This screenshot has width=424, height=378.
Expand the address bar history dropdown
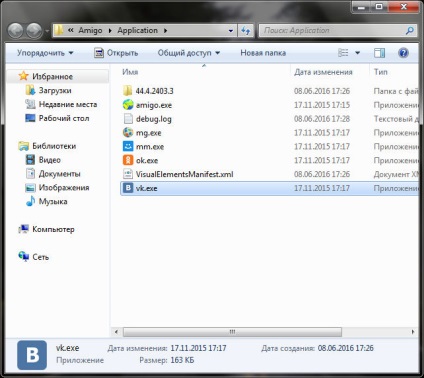tap(231, 31)
